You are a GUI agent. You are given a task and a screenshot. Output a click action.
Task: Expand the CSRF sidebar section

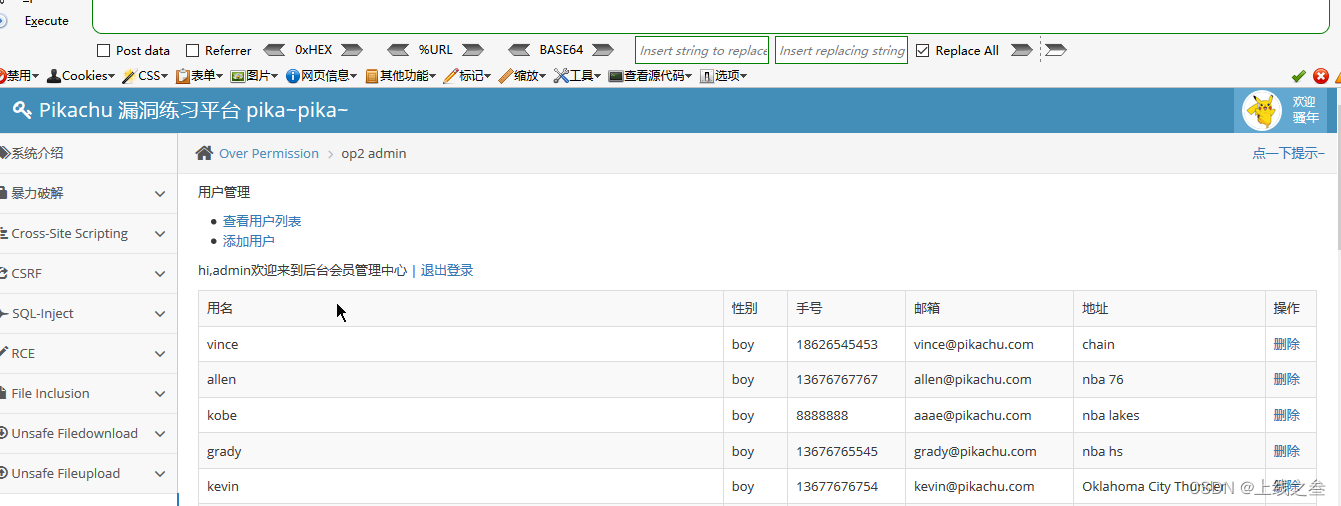click(88, 273)
